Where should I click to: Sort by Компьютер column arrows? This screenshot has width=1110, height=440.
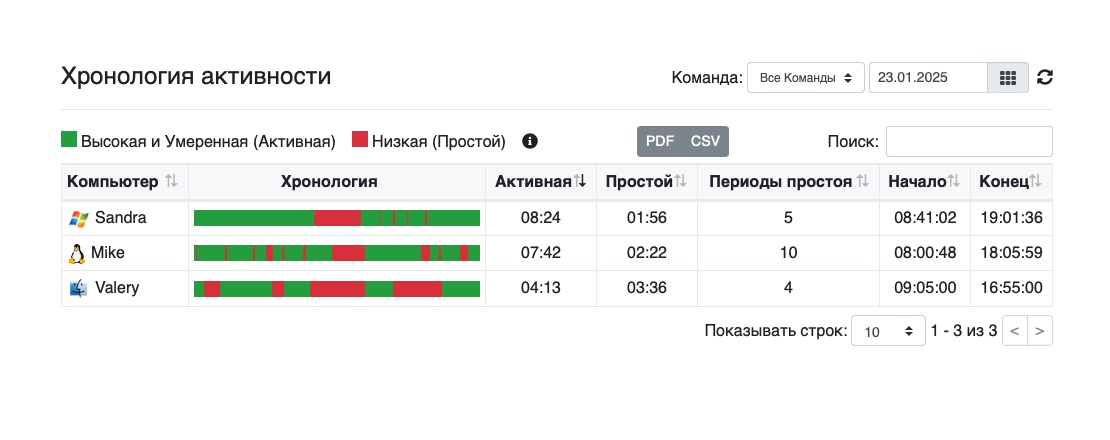(x=171, y=182)
